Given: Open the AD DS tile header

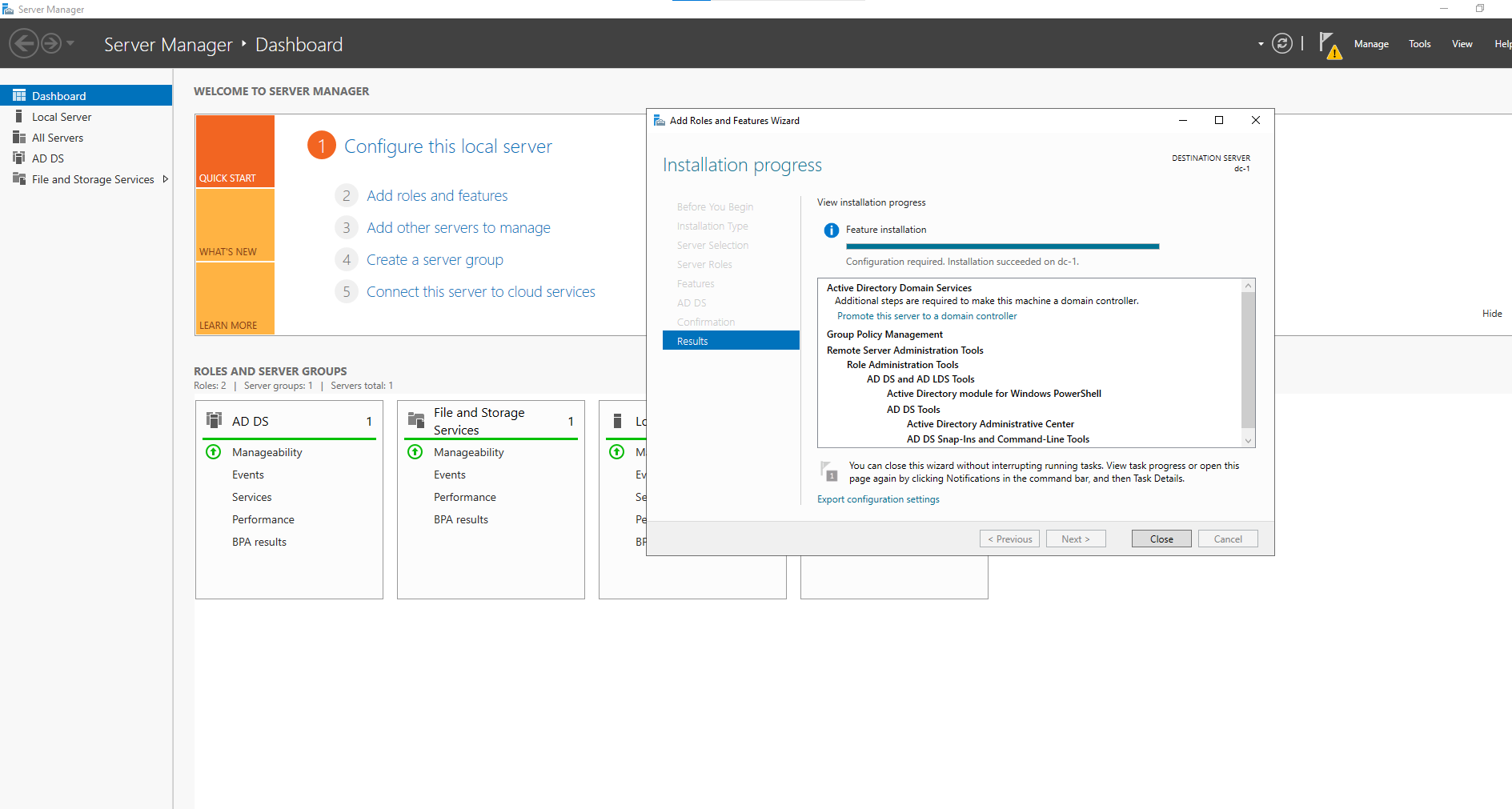Looking at the screenshot, I should (x=289, y=421).
